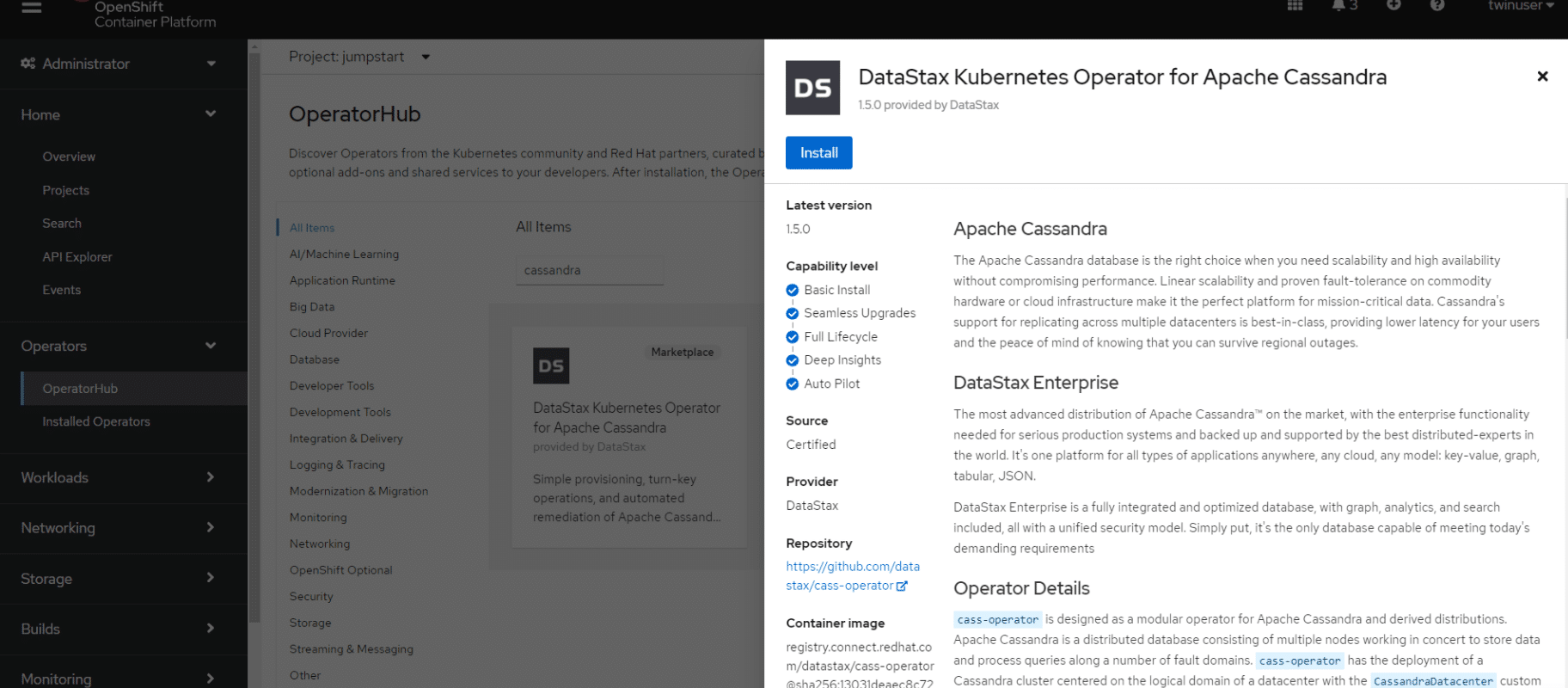Select the All Items category filter
Image resolution: width=1568 pixels, height=688 pixels.
(312, 228)
